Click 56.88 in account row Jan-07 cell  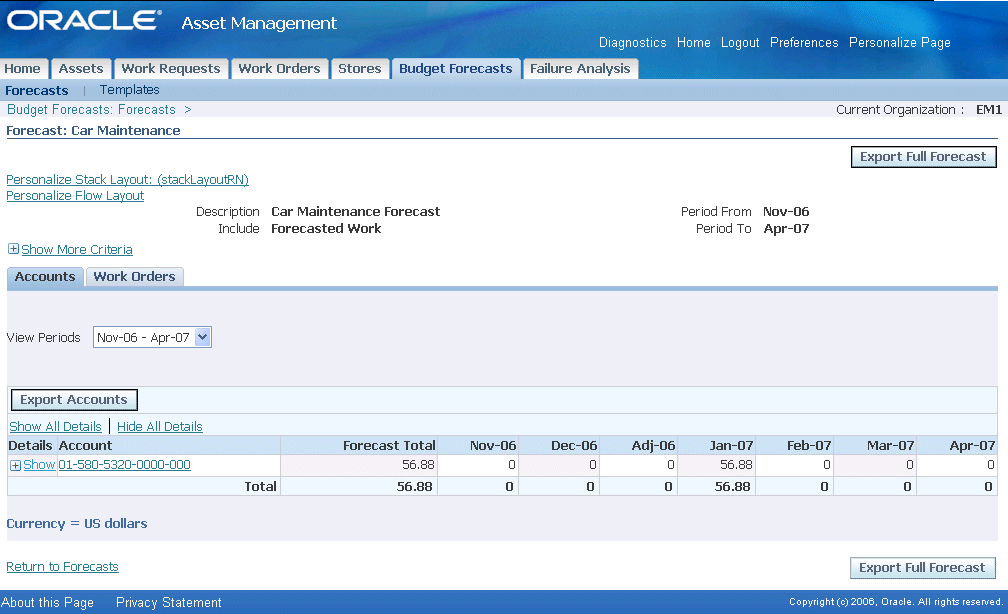click(736, 465)
